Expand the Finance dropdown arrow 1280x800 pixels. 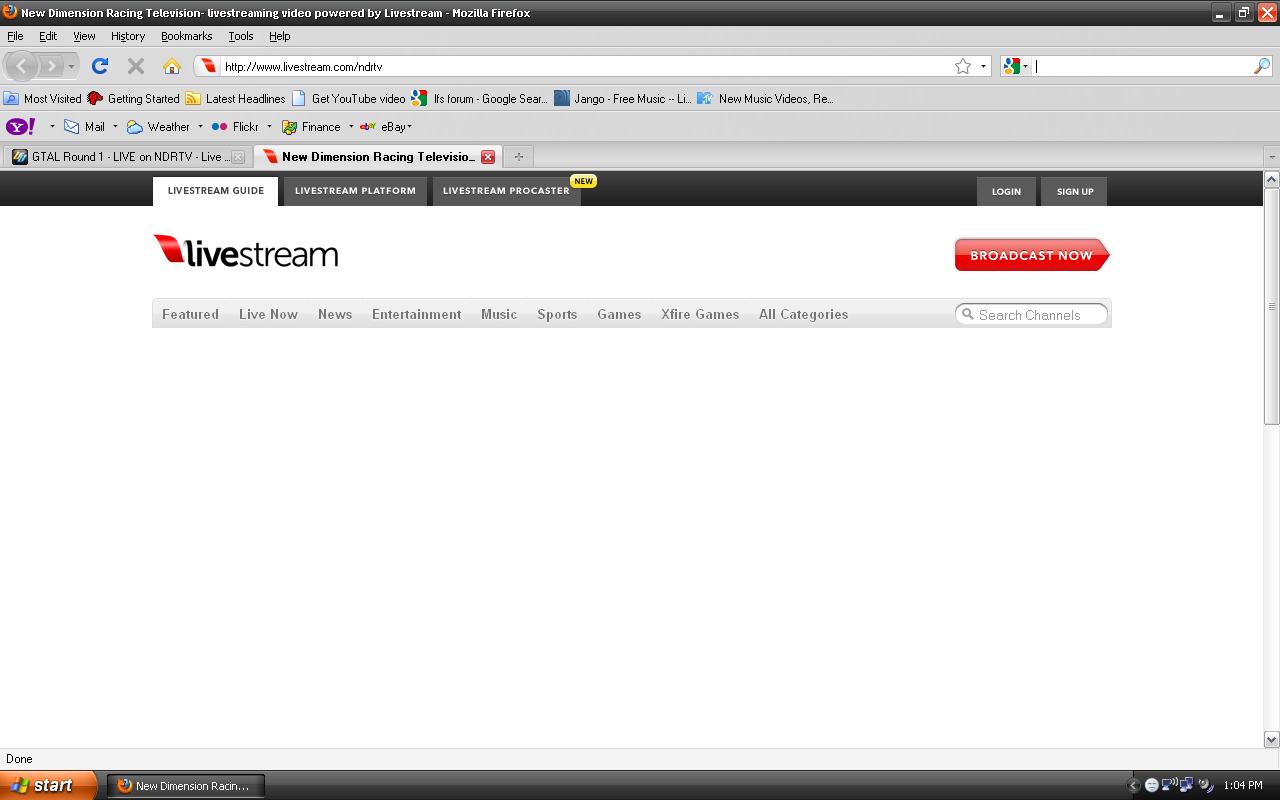tap(351, 127)
